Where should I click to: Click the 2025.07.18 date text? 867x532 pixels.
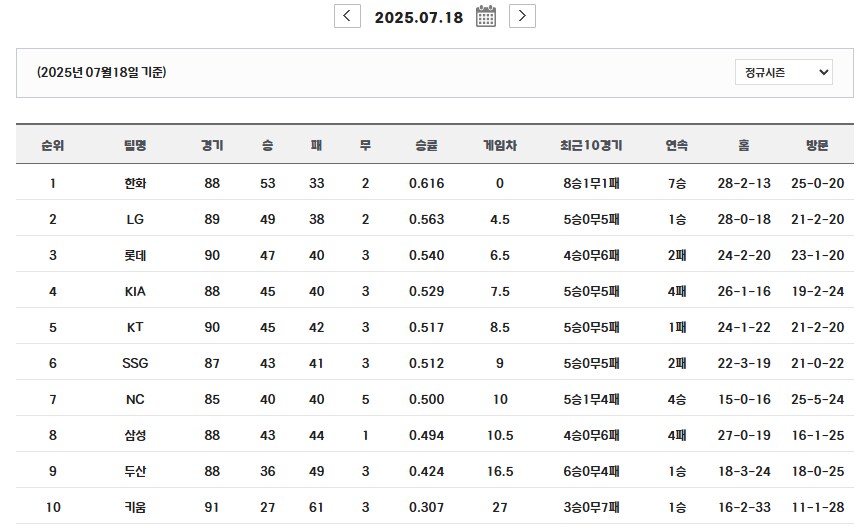[x=419, y=17]
